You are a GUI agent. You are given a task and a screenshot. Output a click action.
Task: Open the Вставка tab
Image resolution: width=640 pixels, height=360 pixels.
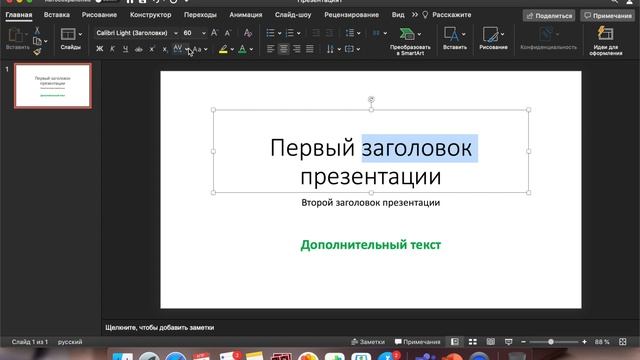[x=57, y=15]
